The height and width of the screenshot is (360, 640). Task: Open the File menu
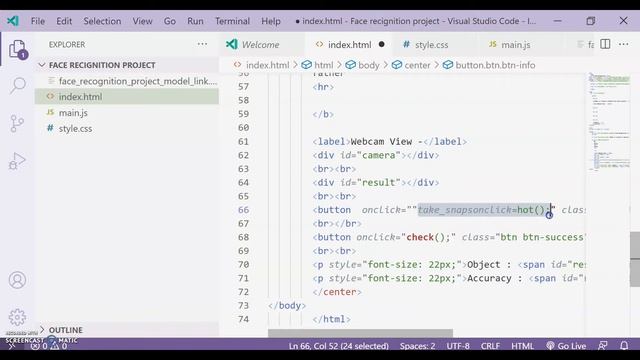pos(38,21)
